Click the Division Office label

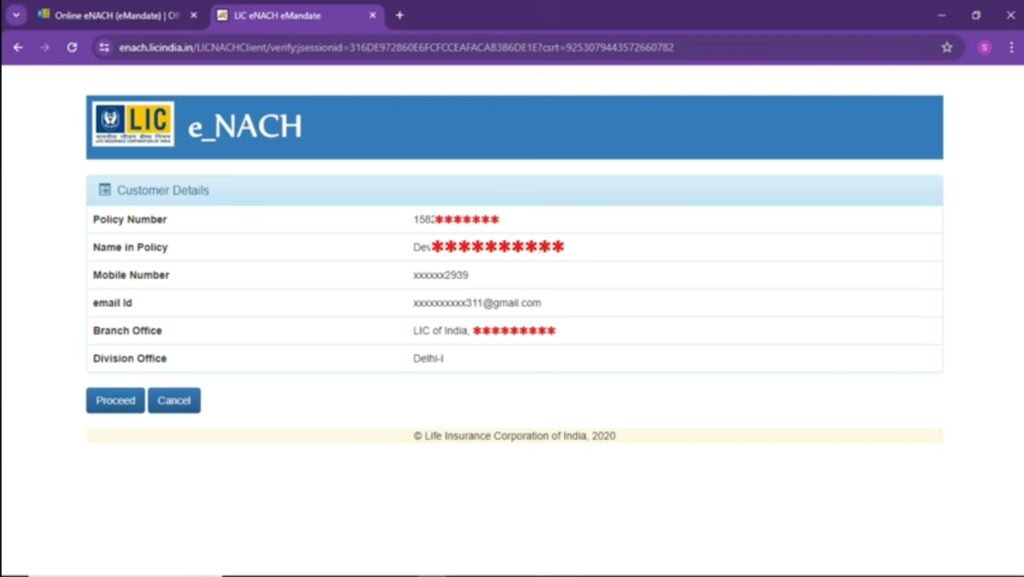coord(129,358)
